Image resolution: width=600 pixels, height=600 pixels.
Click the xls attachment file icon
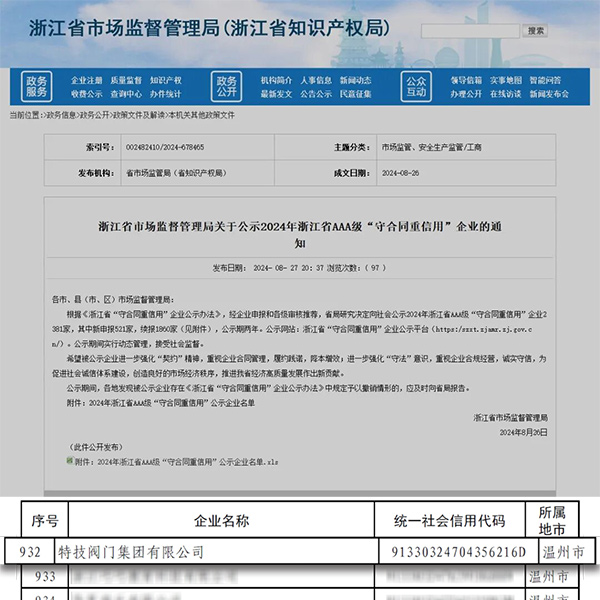click(x=70, y=460)
